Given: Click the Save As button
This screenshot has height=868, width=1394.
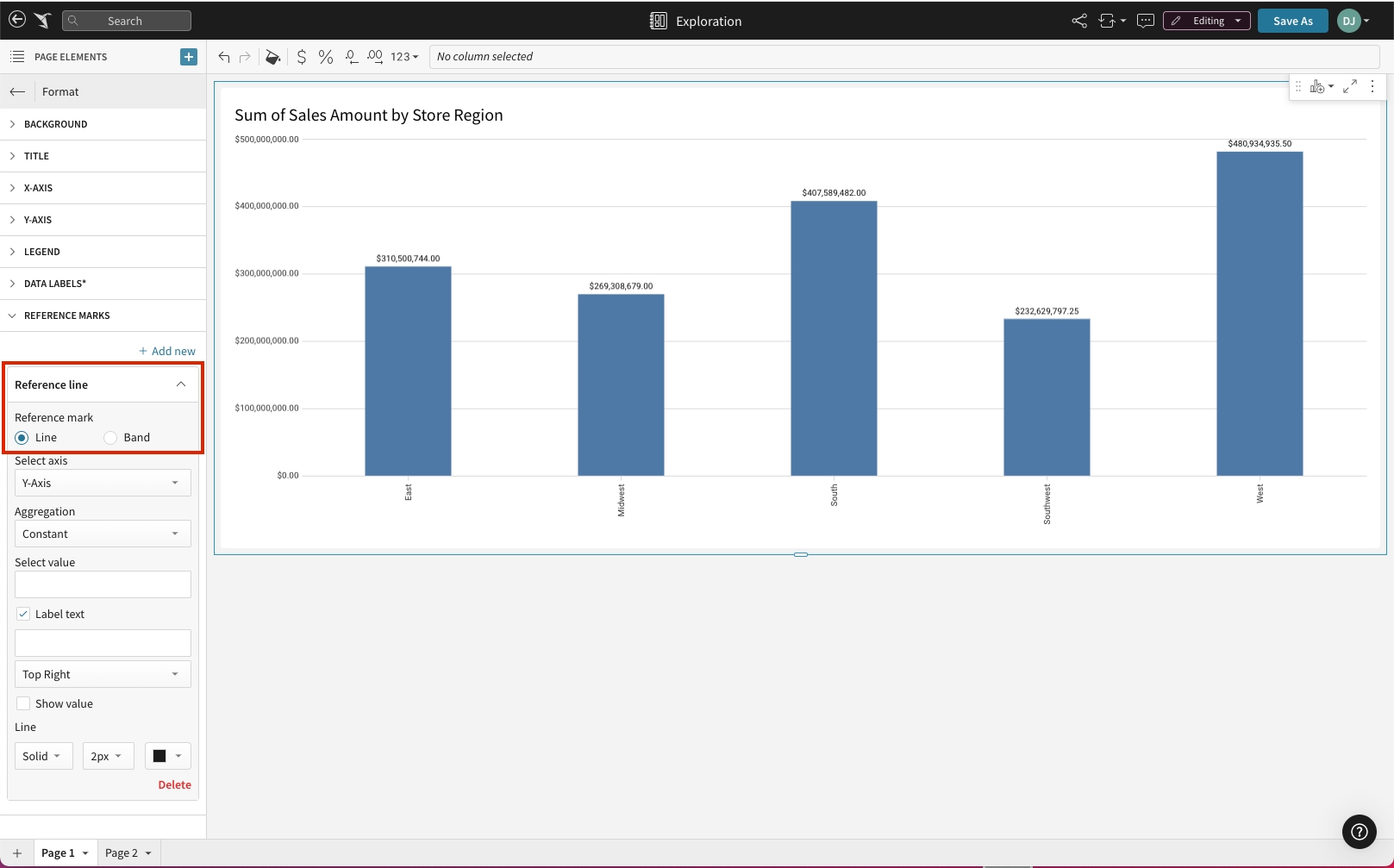Looking at the screenshot, I should pyautogui.click(x=1292, y=21).
